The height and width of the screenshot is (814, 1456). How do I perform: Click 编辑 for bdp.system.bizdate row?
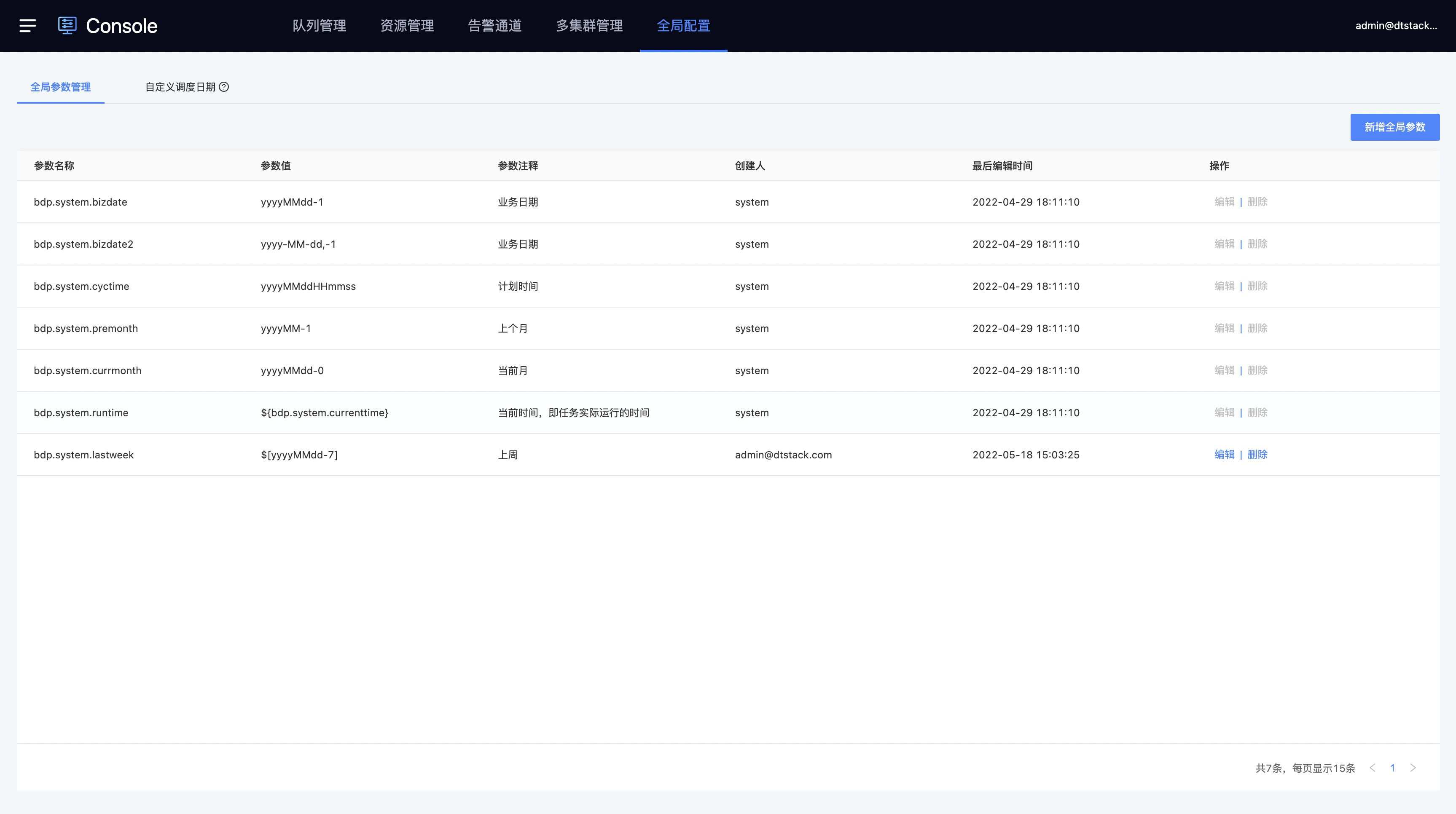click(x=1224, y=202)
